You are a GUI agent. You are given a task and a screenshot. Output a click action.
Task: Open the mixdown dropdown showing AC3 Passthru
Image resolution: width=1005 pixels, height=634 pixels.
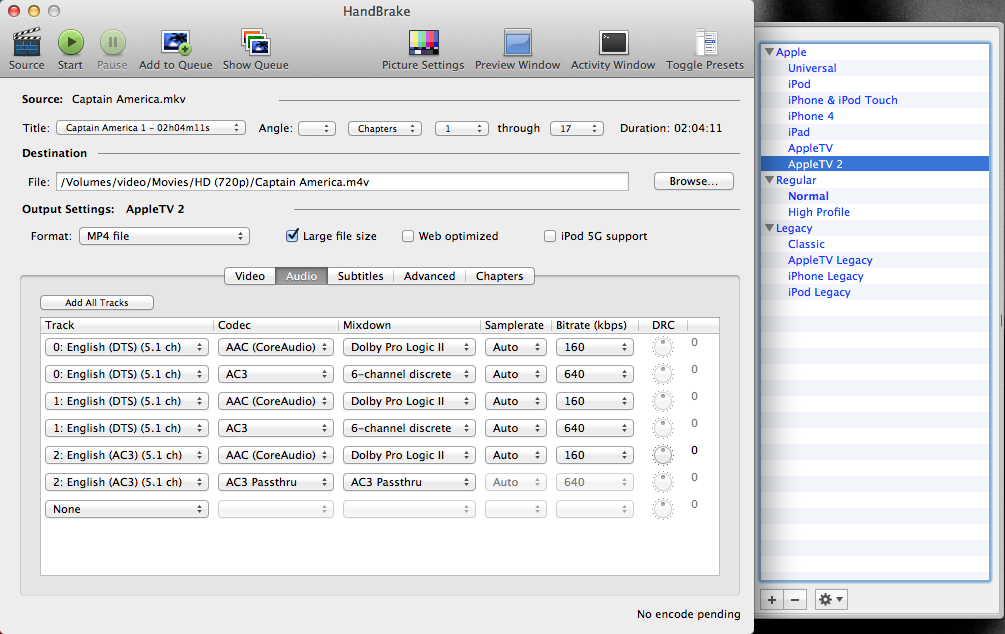point(409,481)
